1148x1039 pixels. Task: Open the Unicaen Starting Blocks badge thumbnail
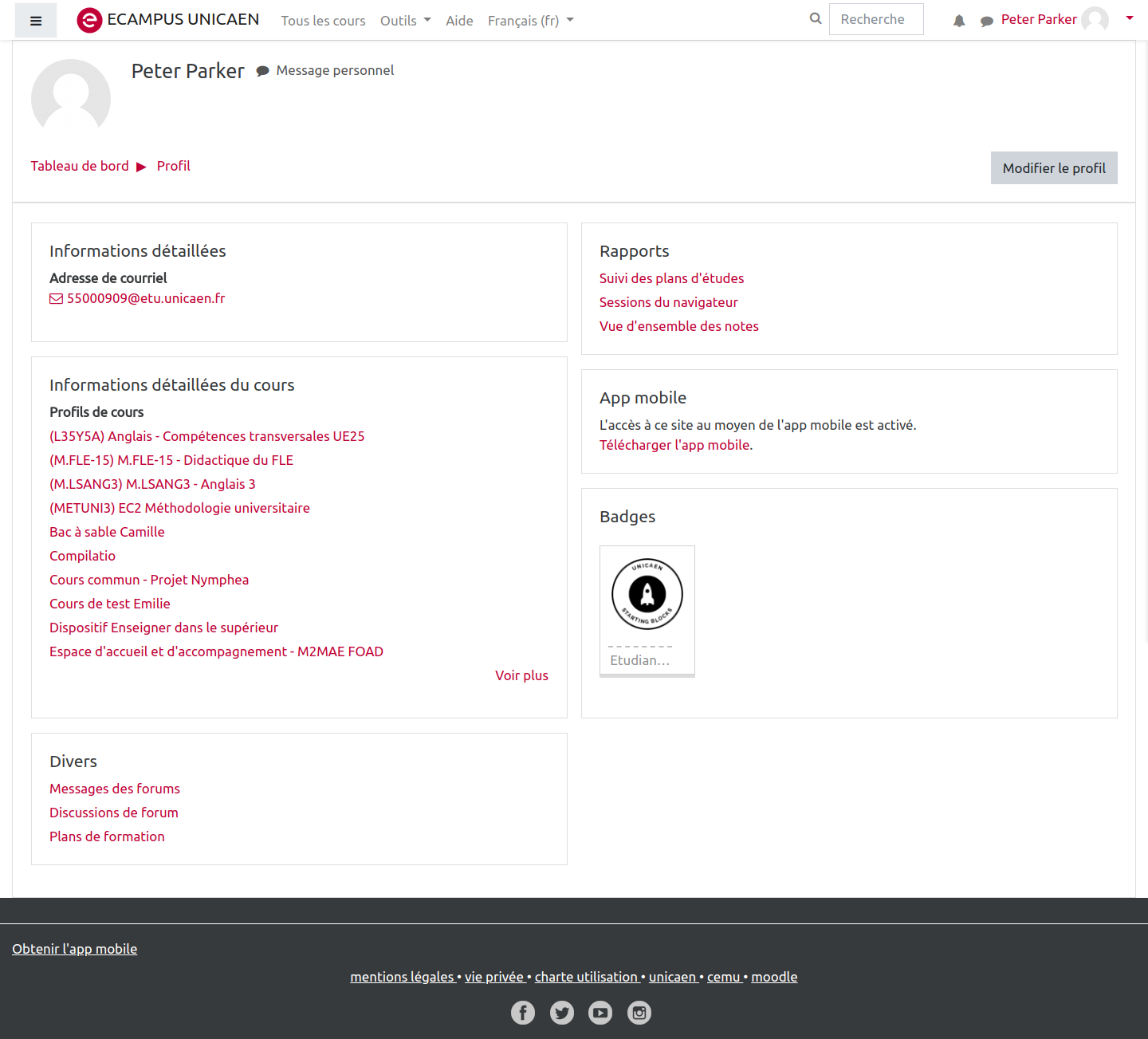click(x=647, y=595)
